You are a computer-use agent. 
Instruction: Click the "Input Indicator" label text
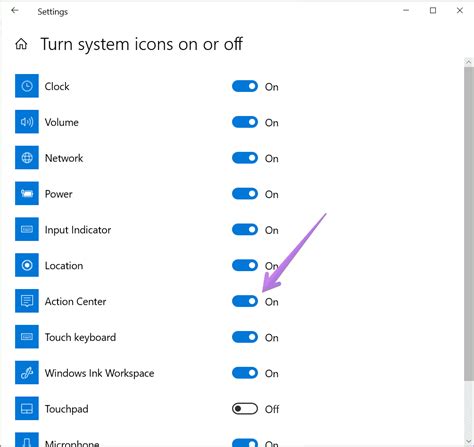coord(78,230)
